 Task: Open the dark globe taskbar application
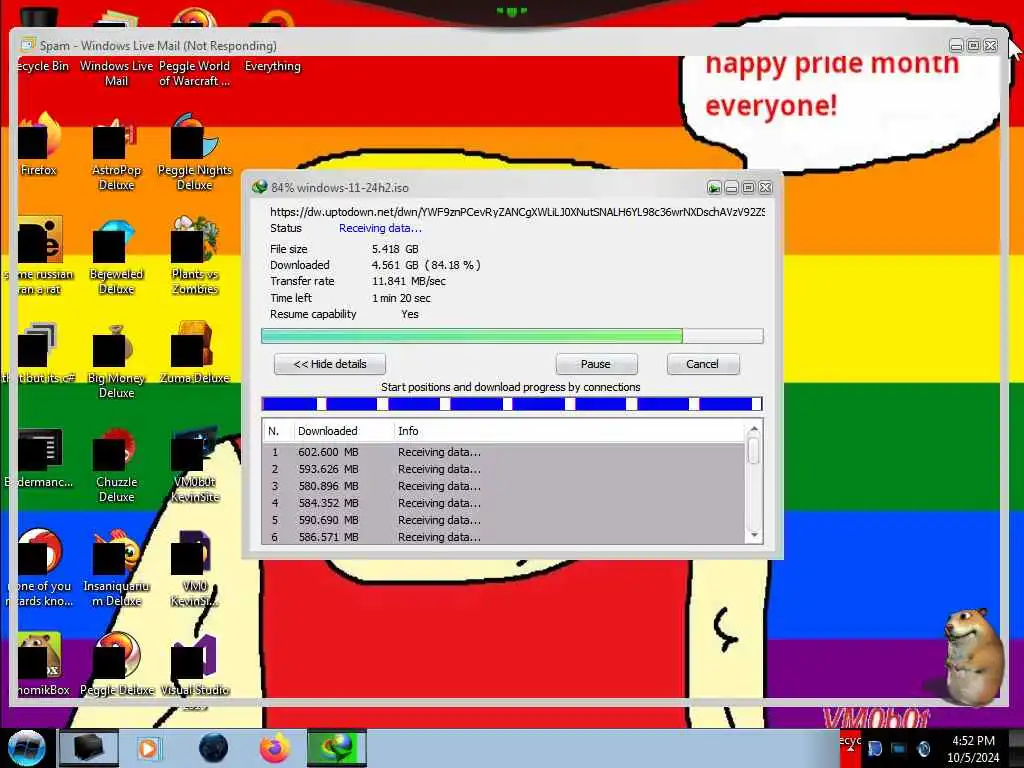[213, 748]
